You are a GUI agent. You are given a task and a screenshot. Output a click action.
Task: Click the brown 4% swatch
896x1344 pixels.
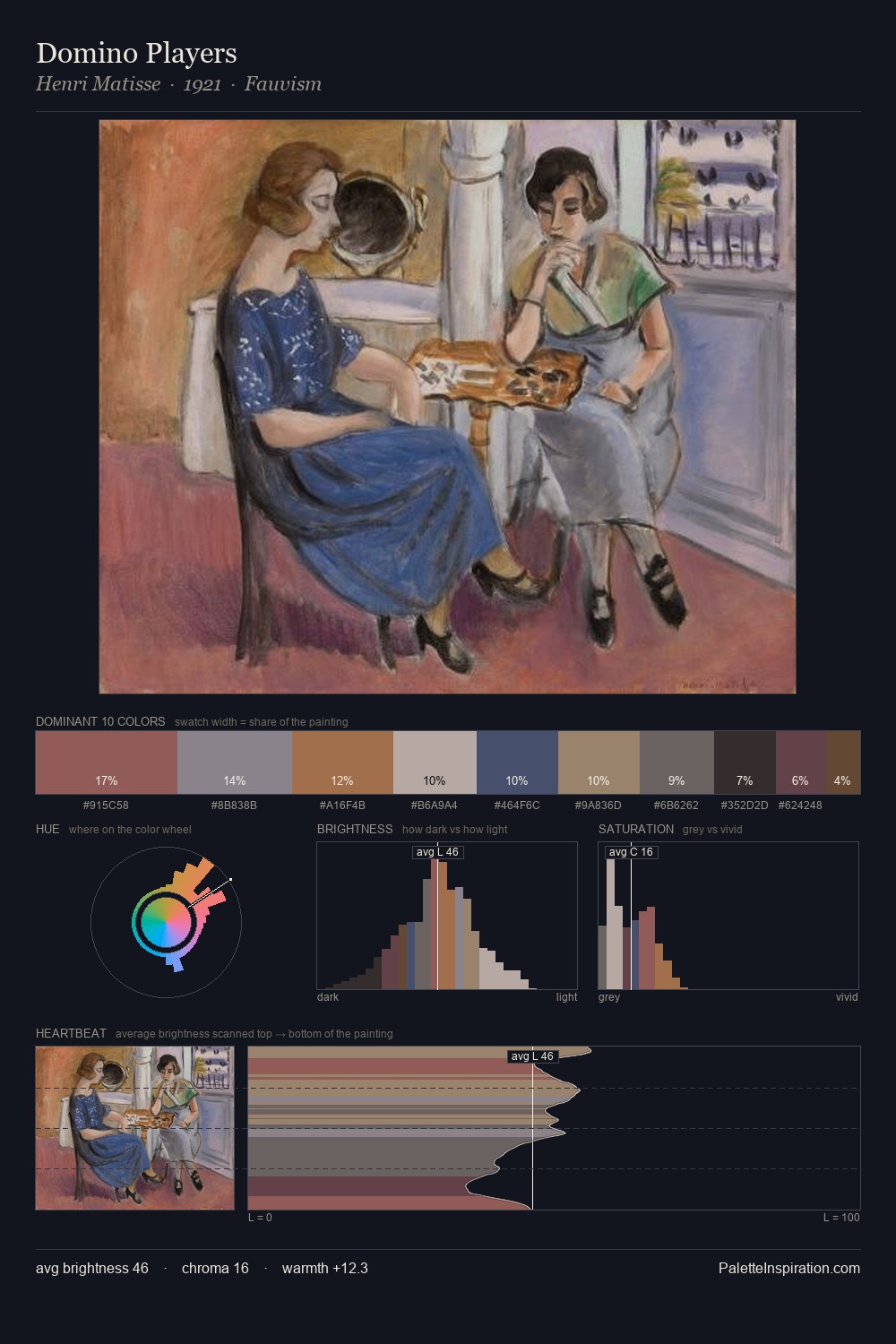(x=843, y=762)
